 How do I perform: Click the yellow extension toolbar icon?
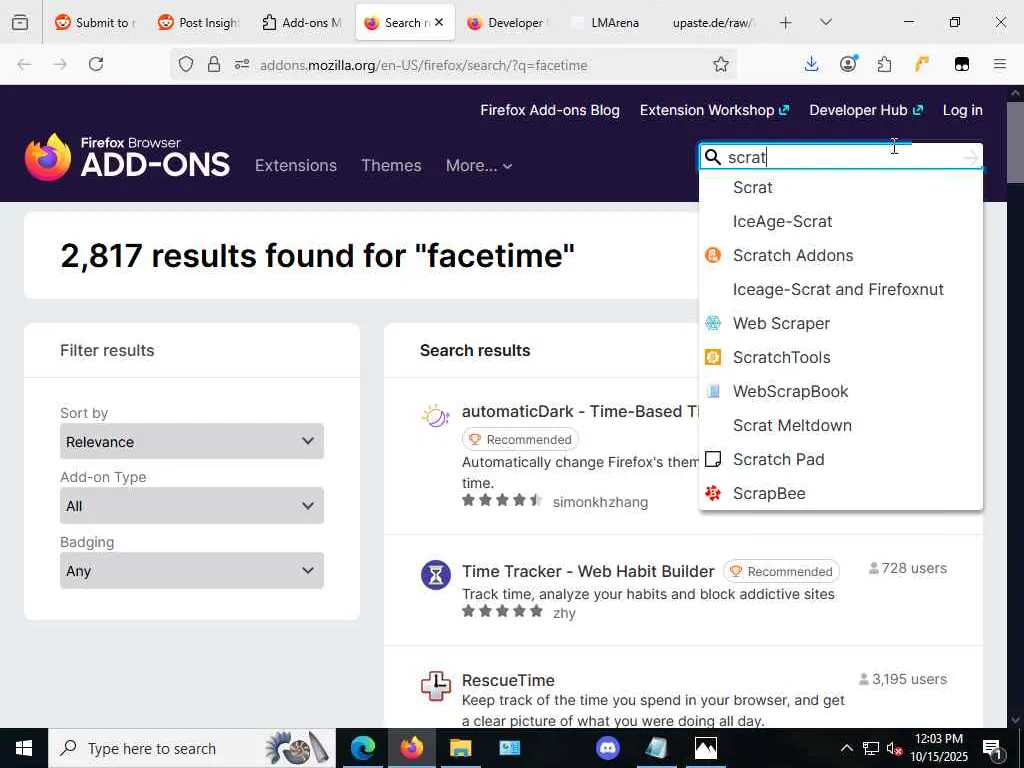[921, 64]
